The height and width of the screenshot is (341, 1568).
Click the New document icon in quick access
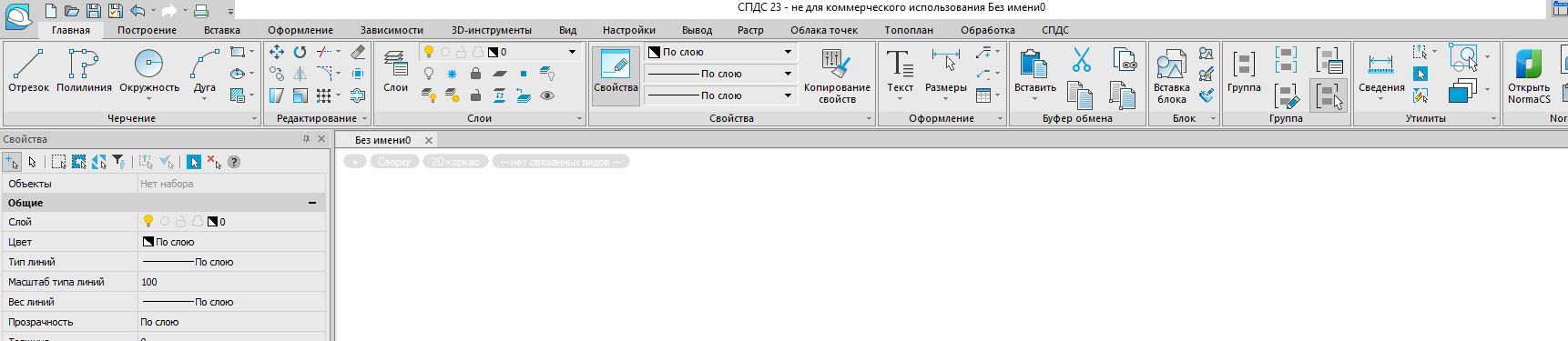tap(51, 11)
